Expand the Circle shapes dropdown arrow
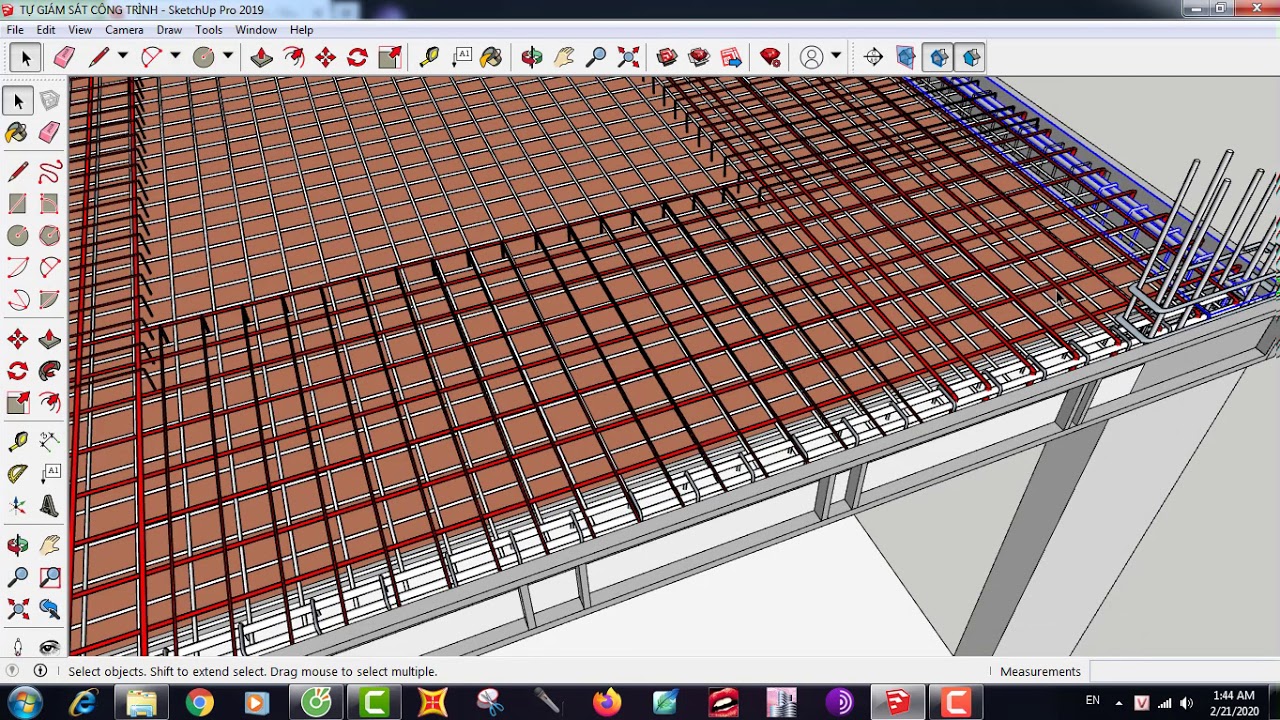The height and width of the screenshot is (720, 1280). coord(228,56)
